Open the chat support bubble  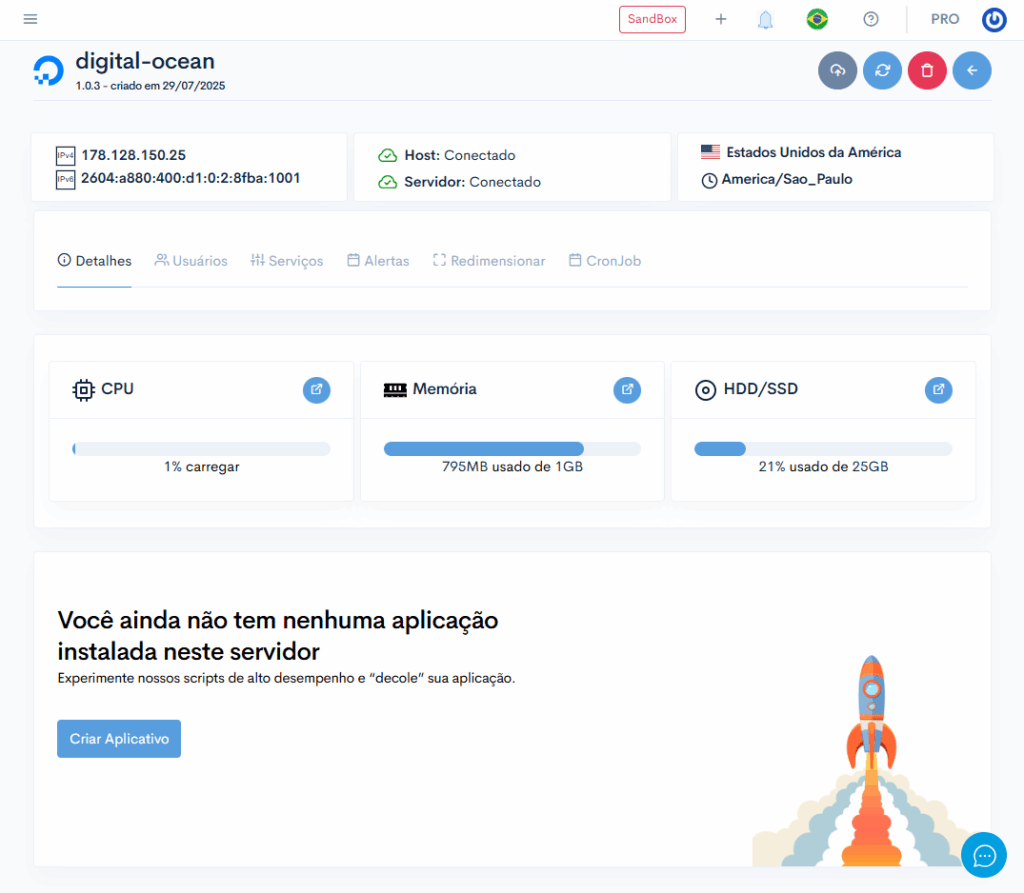(x=984, y=855)
